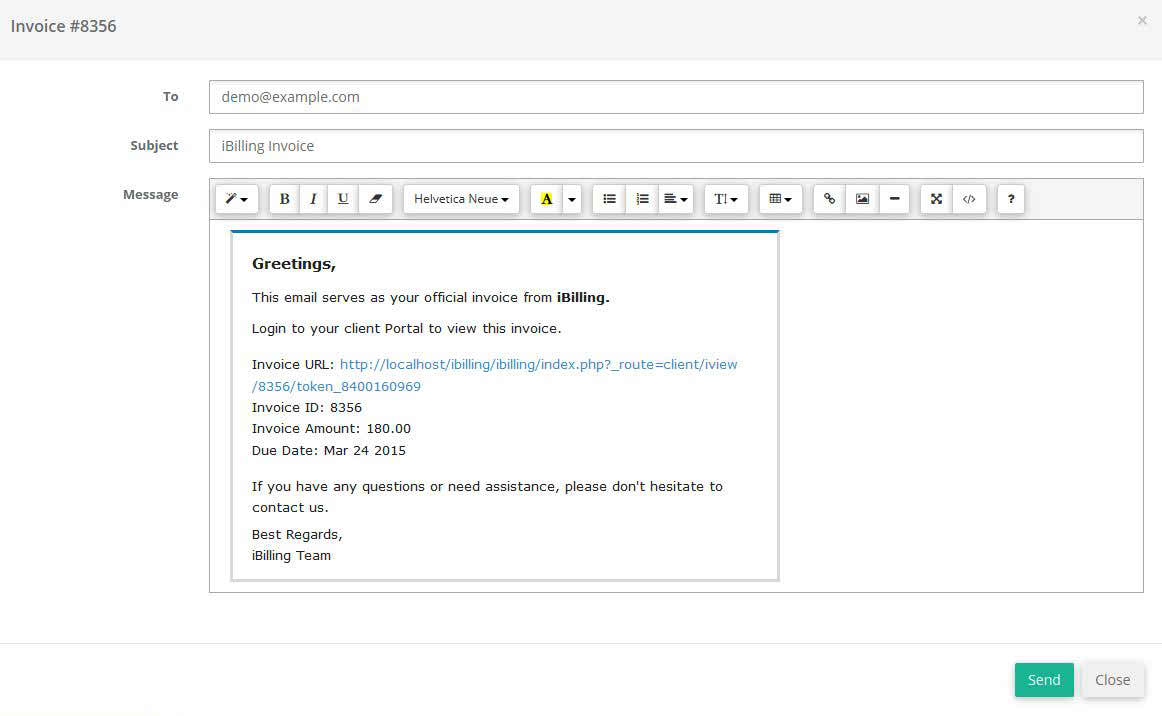Screen dimensions: 1162x716
Task: Insert an unordered bullet list
Action: click(609, 199)
